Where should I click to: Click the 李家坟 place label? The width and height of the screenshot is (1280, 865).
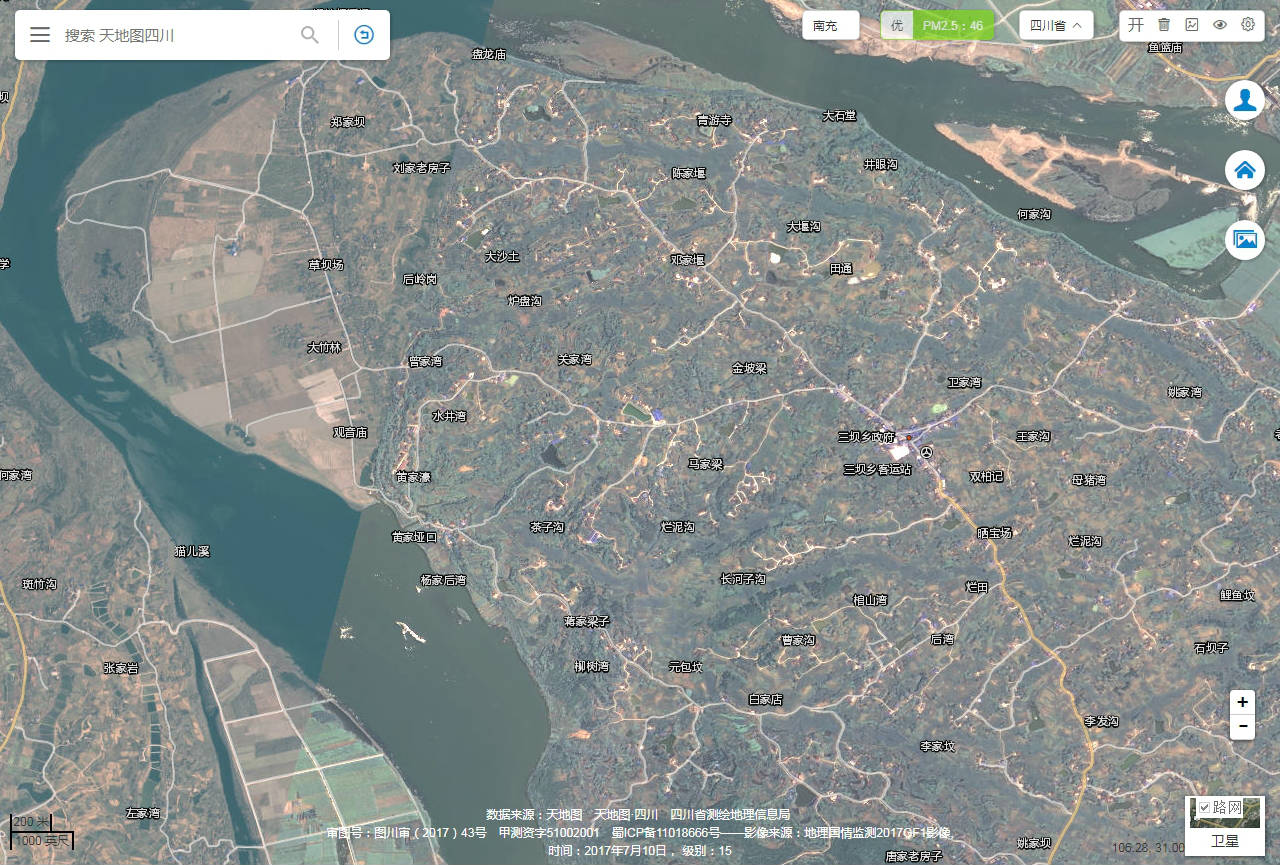tap(938, 746)
